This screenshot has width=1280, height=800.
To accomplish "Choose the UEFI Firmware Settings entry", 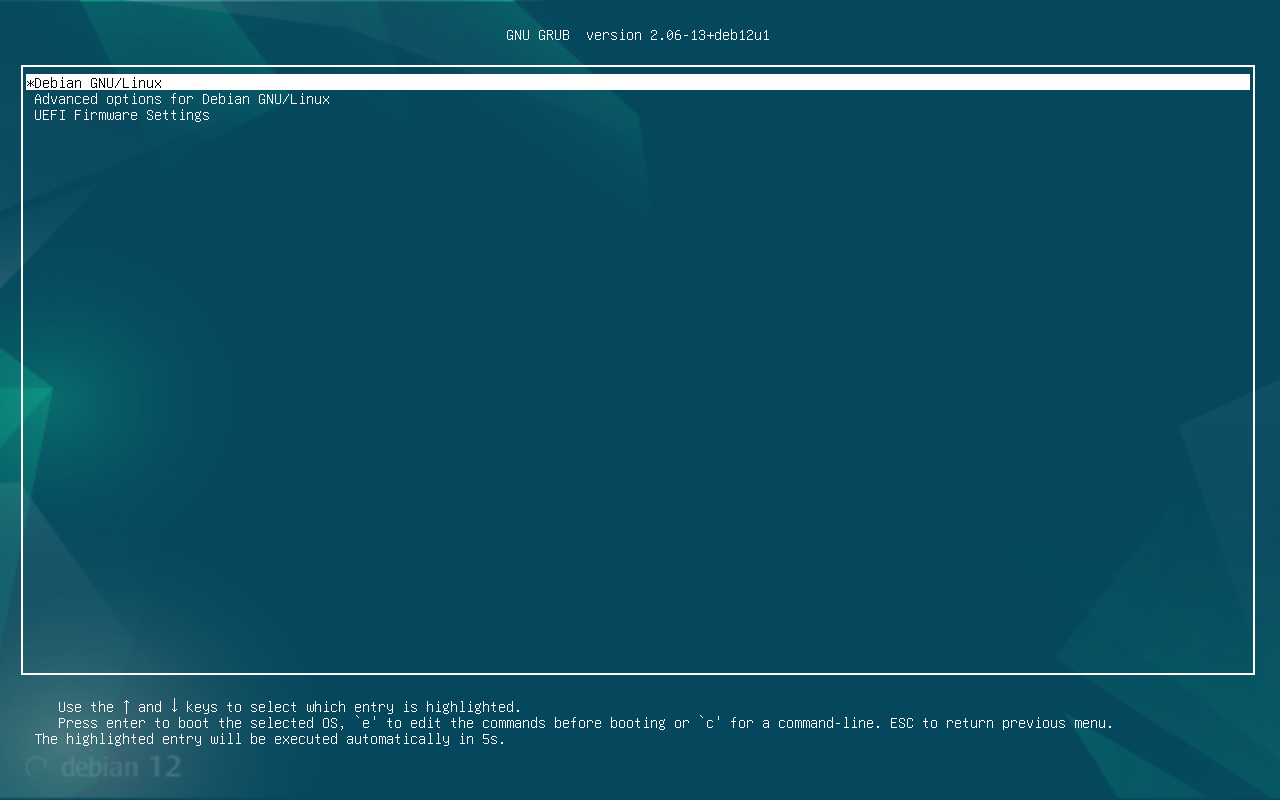I will [x=122, y=115].
